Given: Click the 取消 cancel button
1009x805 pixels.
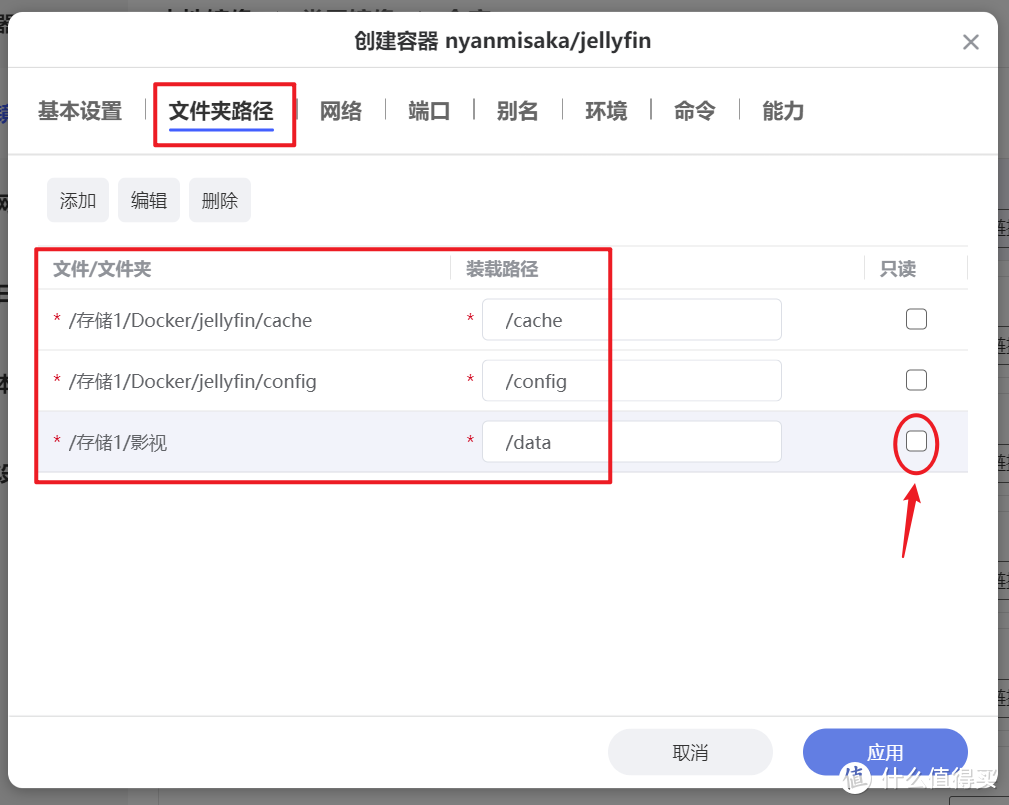Looking at the screenshot, I should (690, 751).
